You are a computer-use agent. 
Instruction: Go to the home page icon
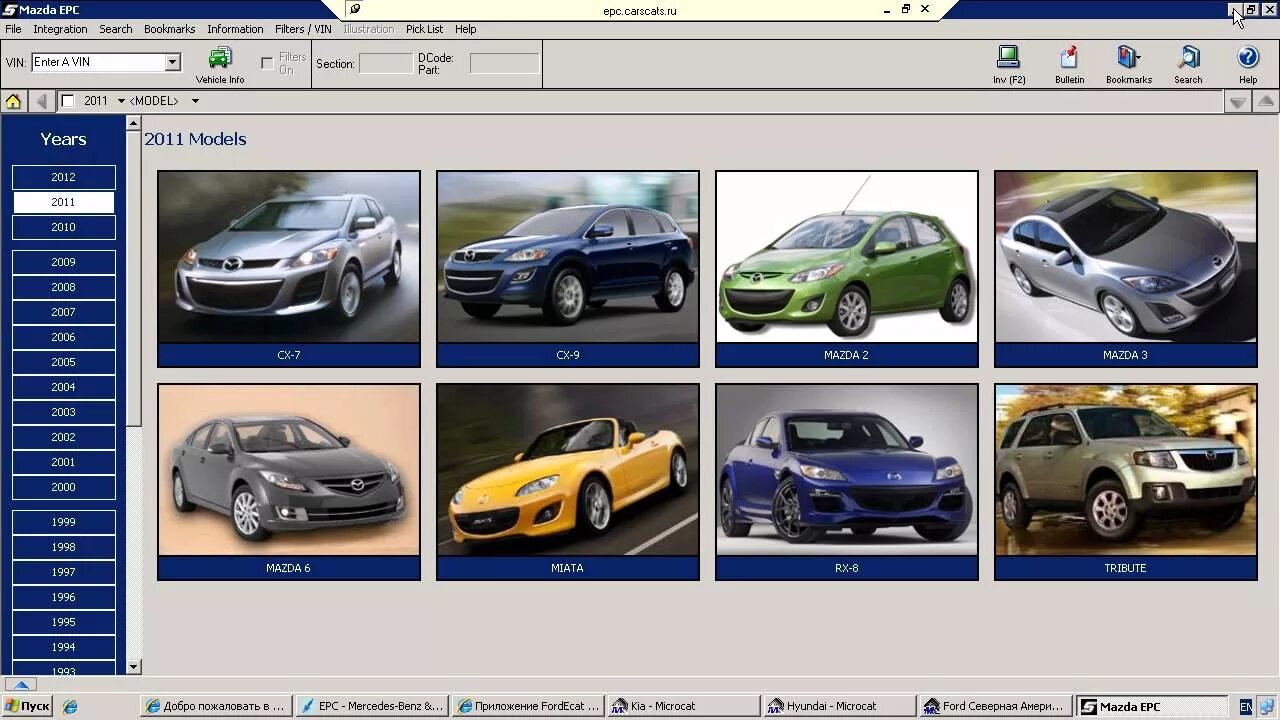(x=13, y=101)
